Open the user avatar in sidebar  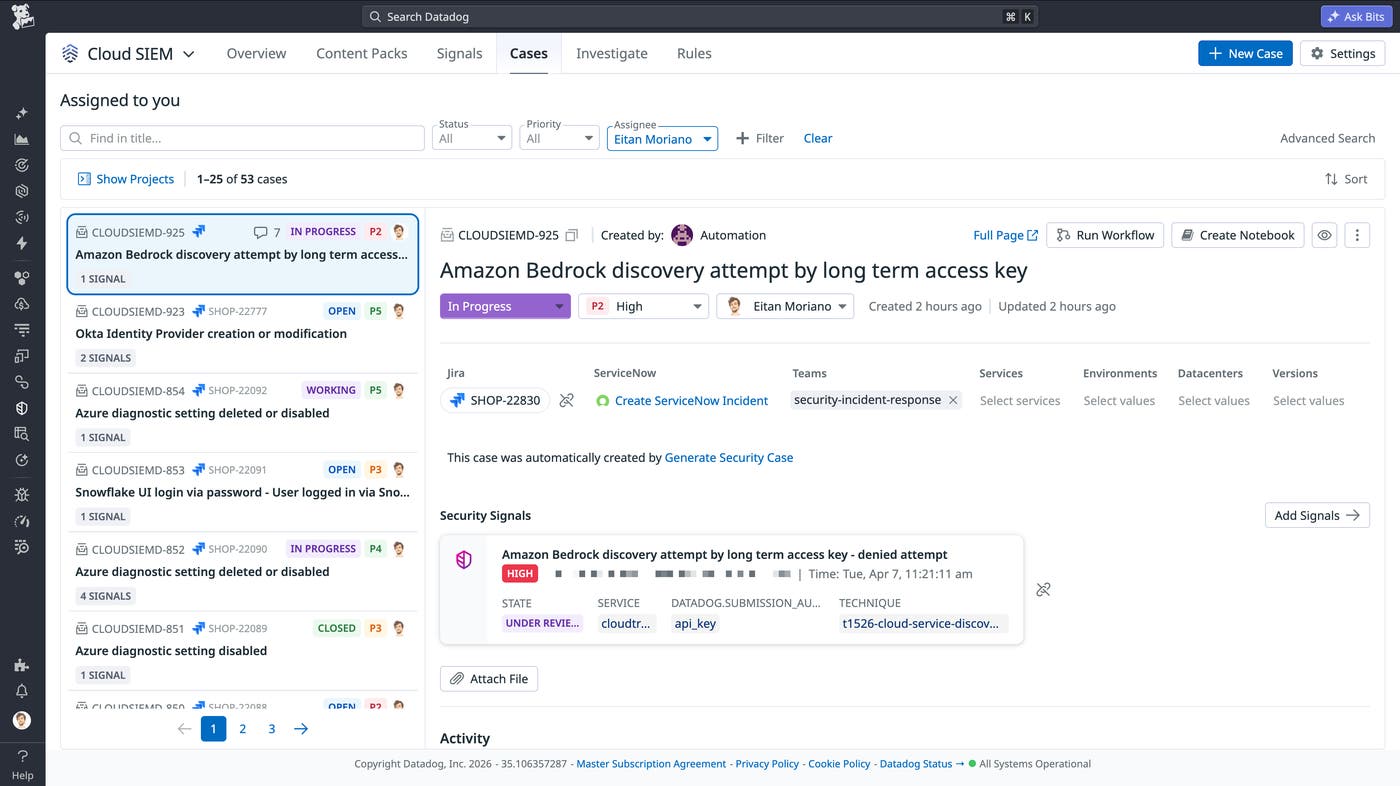click(22, 720)
